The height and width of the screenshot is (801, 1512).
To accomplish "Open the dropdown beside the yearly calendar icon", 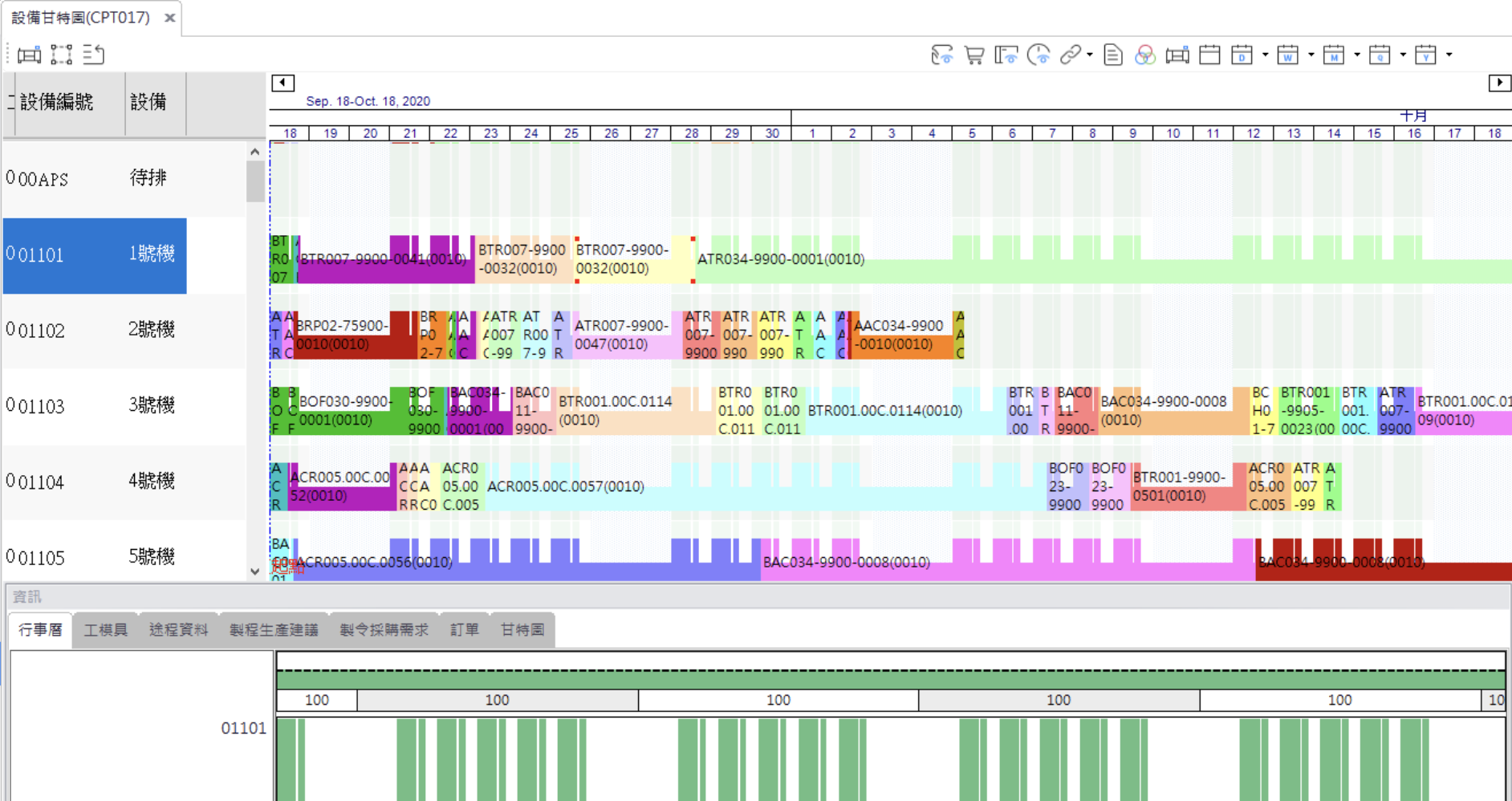I will pyautogui.click(x=1449, y=55).
